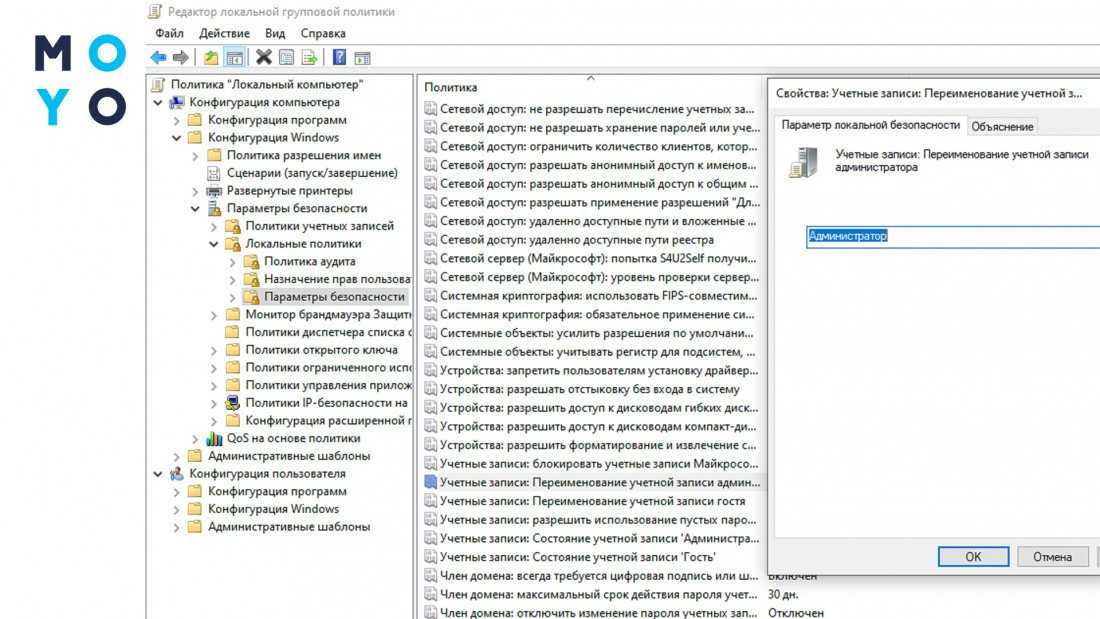Expand Административные шаблоны under Конфигурация пользователя
The height and width of the screenshot is (619, 1100).
(177, 527)
